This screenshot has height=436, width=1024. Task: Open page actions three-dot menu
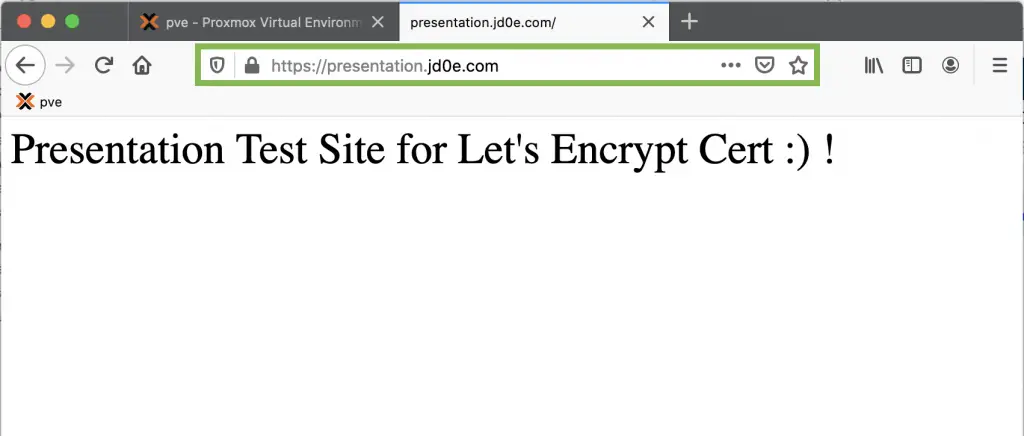click(731, 65)
